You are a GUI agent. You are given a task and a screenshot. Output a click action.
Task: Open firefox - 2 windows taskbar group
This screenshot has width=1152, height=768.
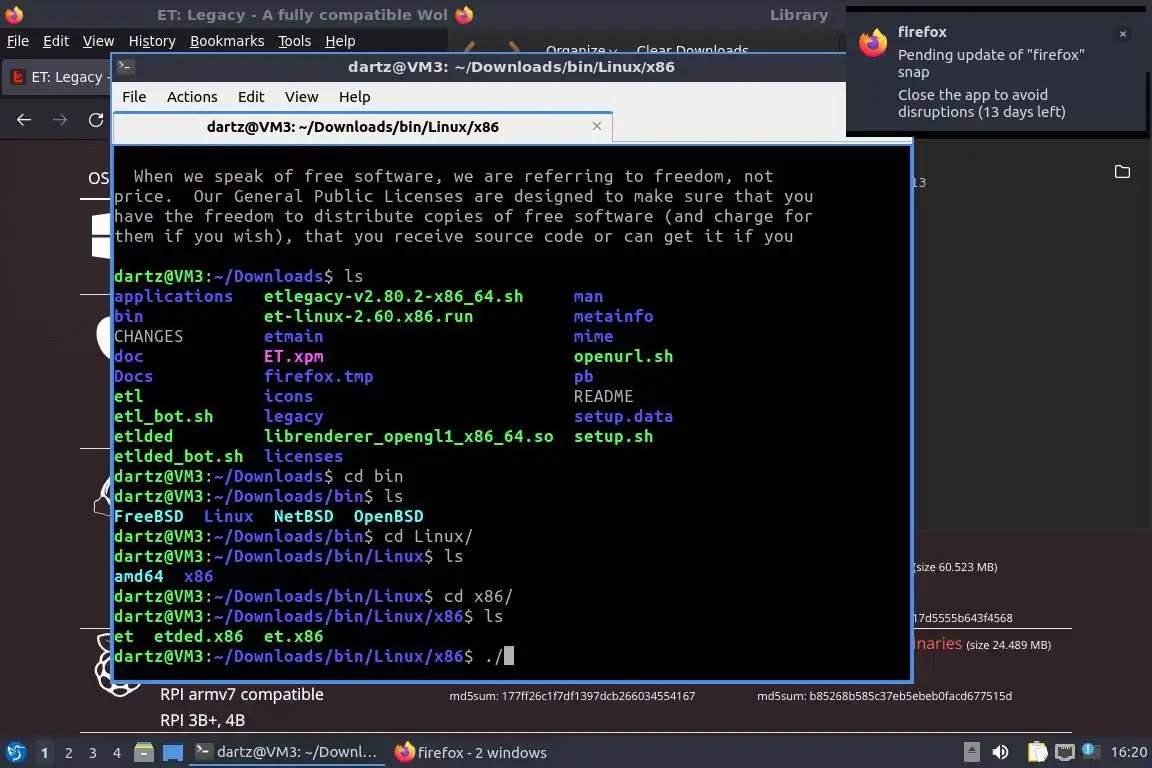pos(471,752)
